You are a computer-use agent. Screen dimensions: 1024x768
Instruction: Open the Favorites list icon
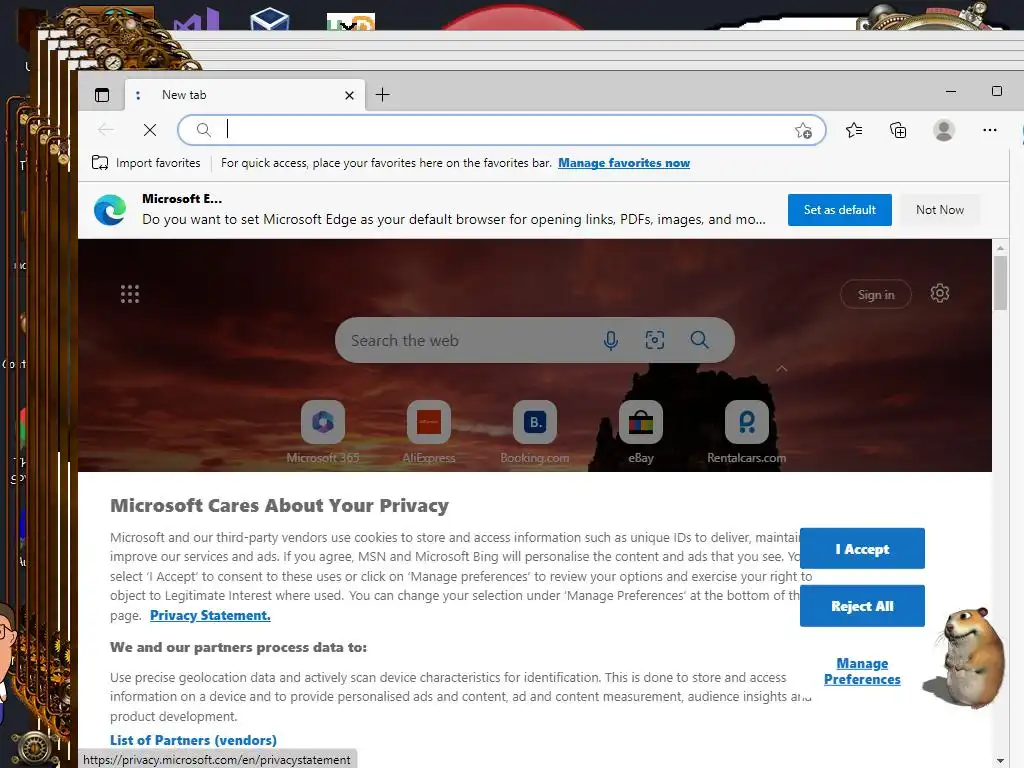854,131
